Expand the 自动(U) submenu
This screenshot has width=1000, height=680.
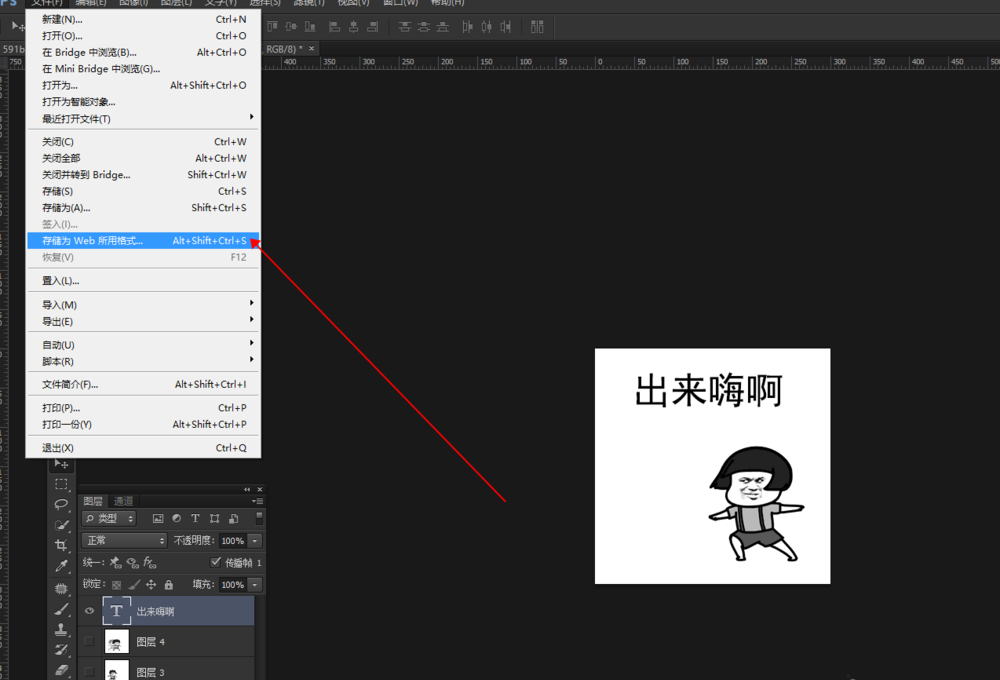143,345
